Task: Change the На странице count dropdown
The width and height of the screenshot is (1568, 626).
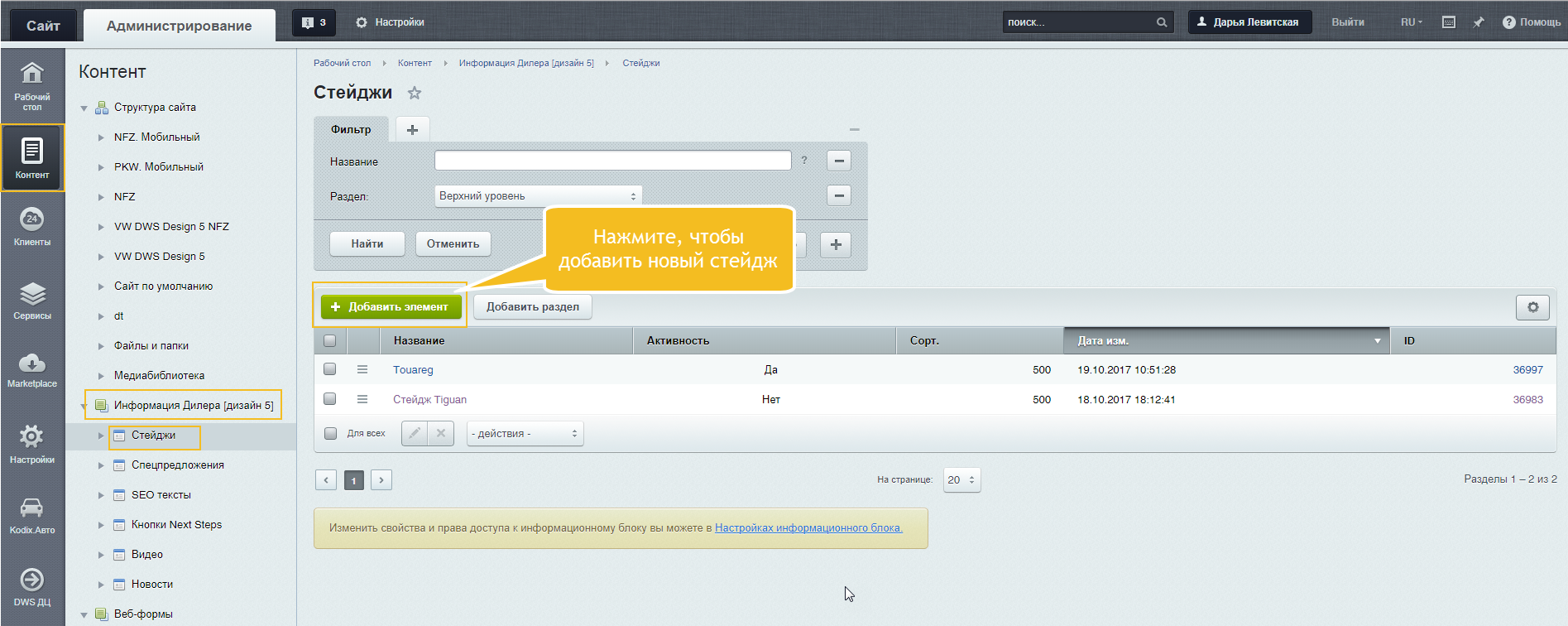Action: click(961, 479)
